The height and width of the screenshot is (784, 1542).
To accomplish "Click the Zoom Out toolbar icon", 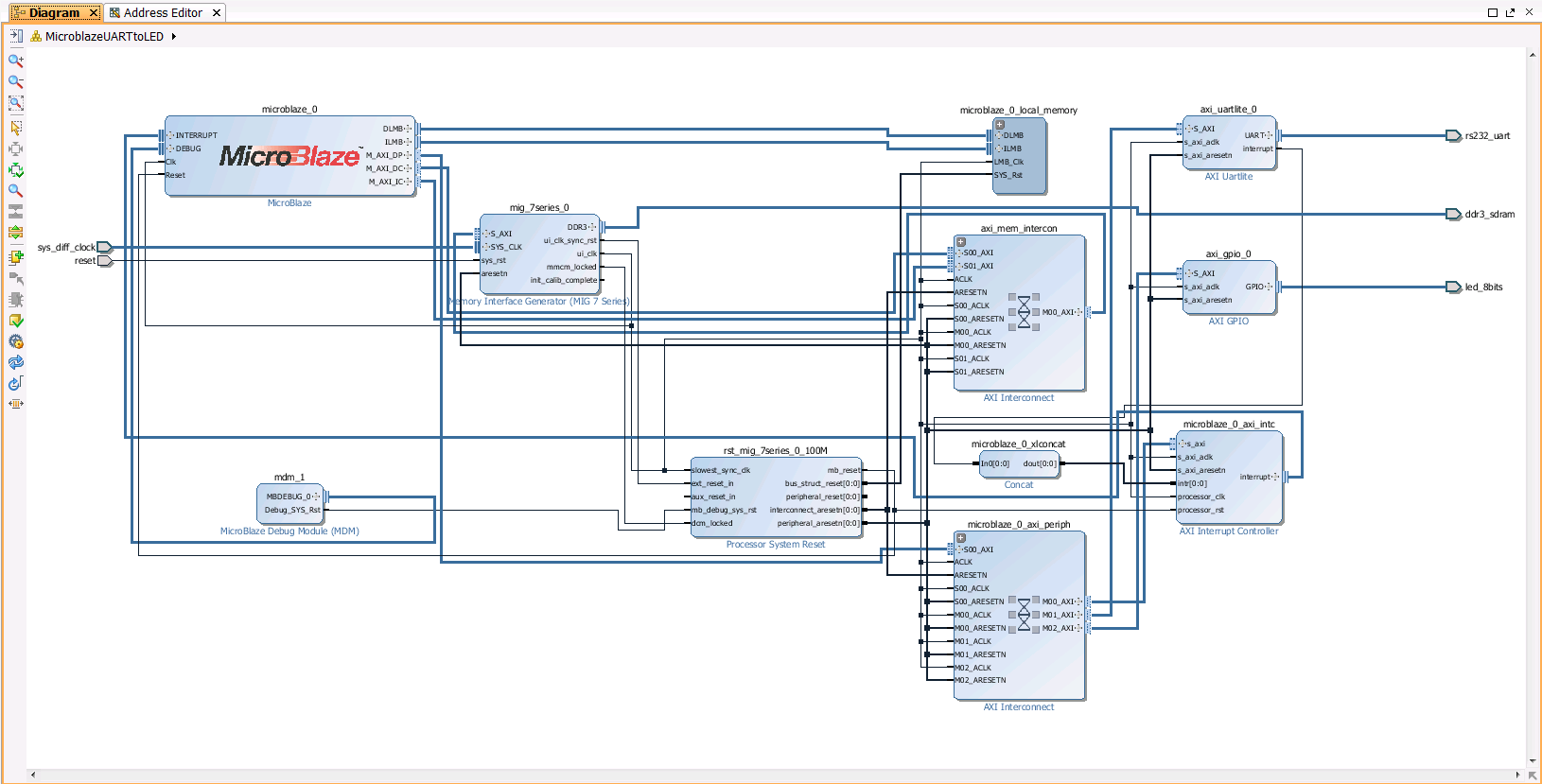I will [15, 81].
